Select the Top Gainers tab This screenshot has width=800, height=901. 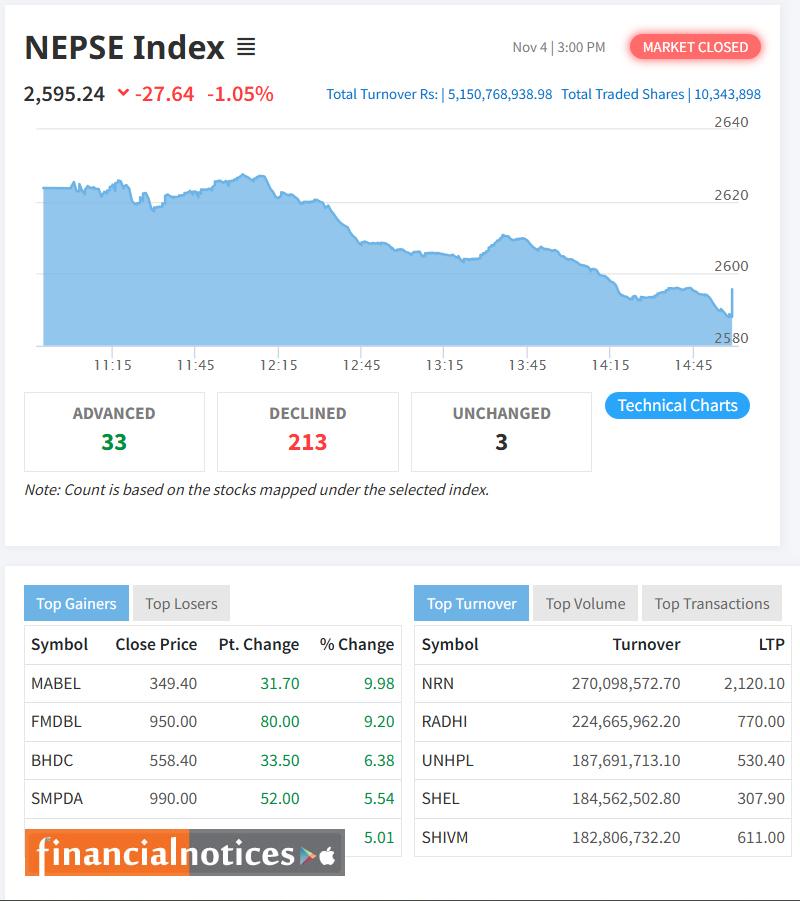pos(74,602)
